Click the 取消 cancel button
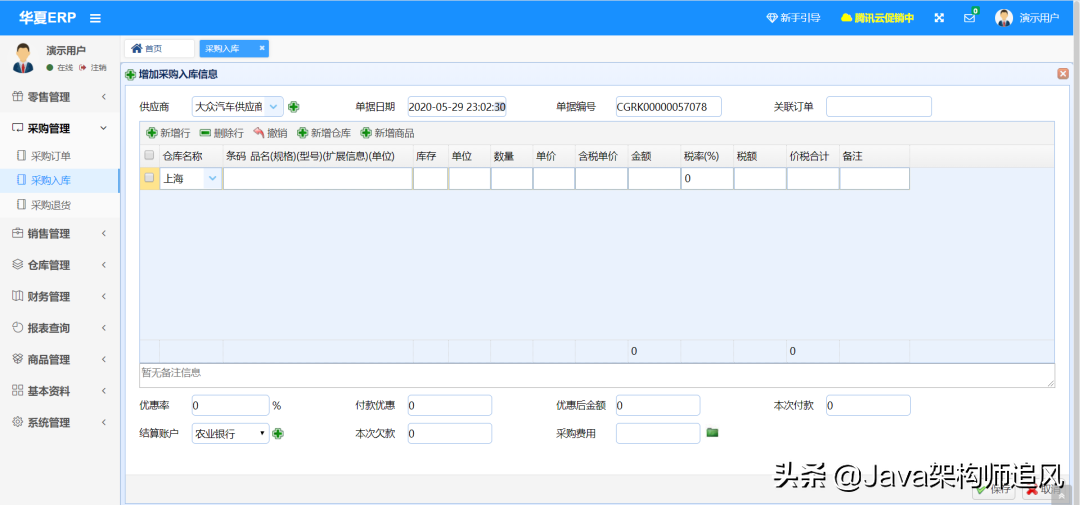 pyautogui.click(x=1042, y=489)
